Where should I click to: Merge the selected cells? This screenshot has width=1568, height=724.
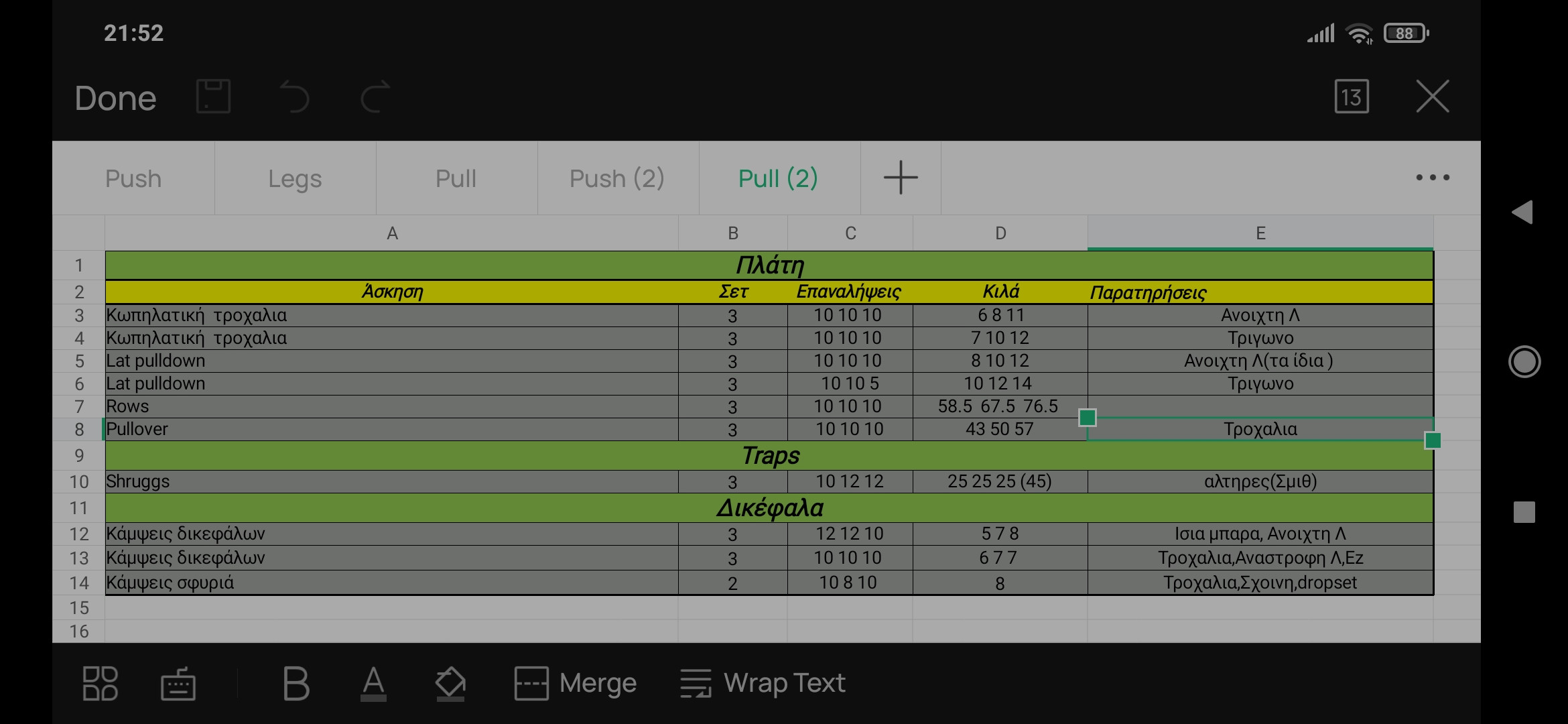tap(576, 684)
